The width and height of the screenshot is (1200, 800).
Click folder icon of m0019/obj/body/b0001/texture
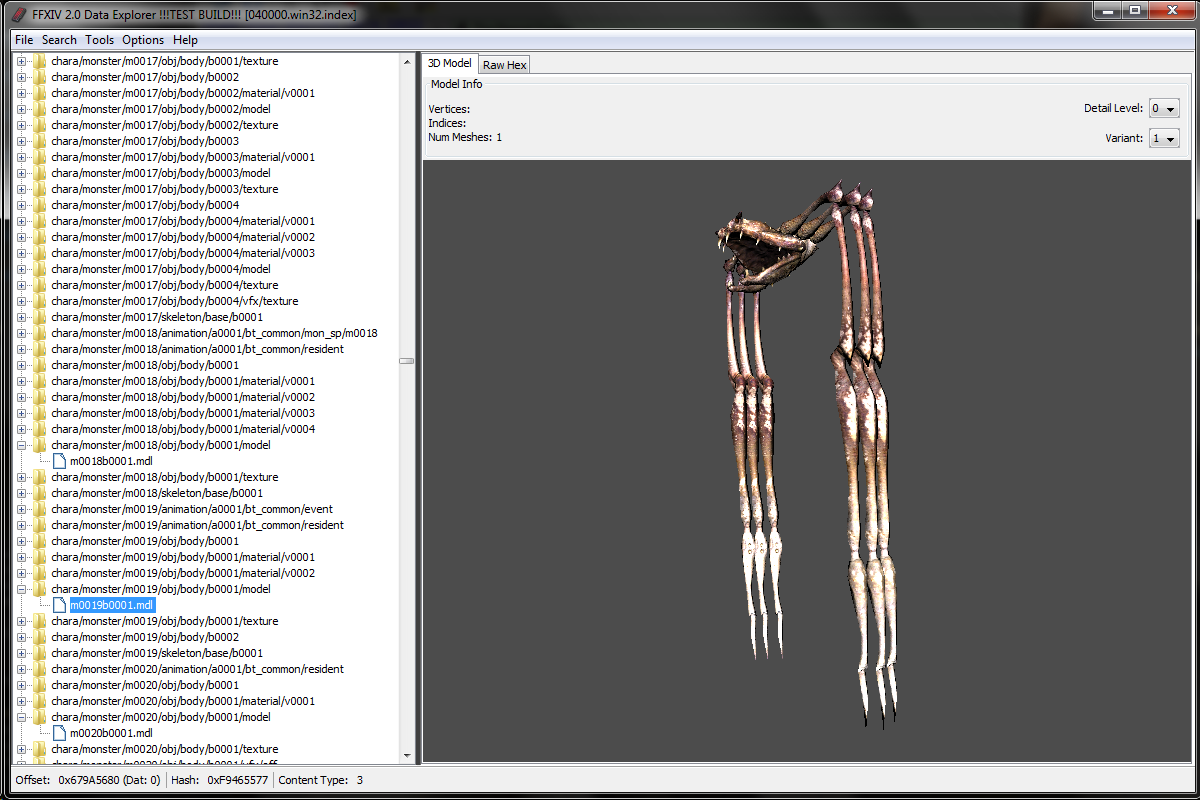click(40, 621)
